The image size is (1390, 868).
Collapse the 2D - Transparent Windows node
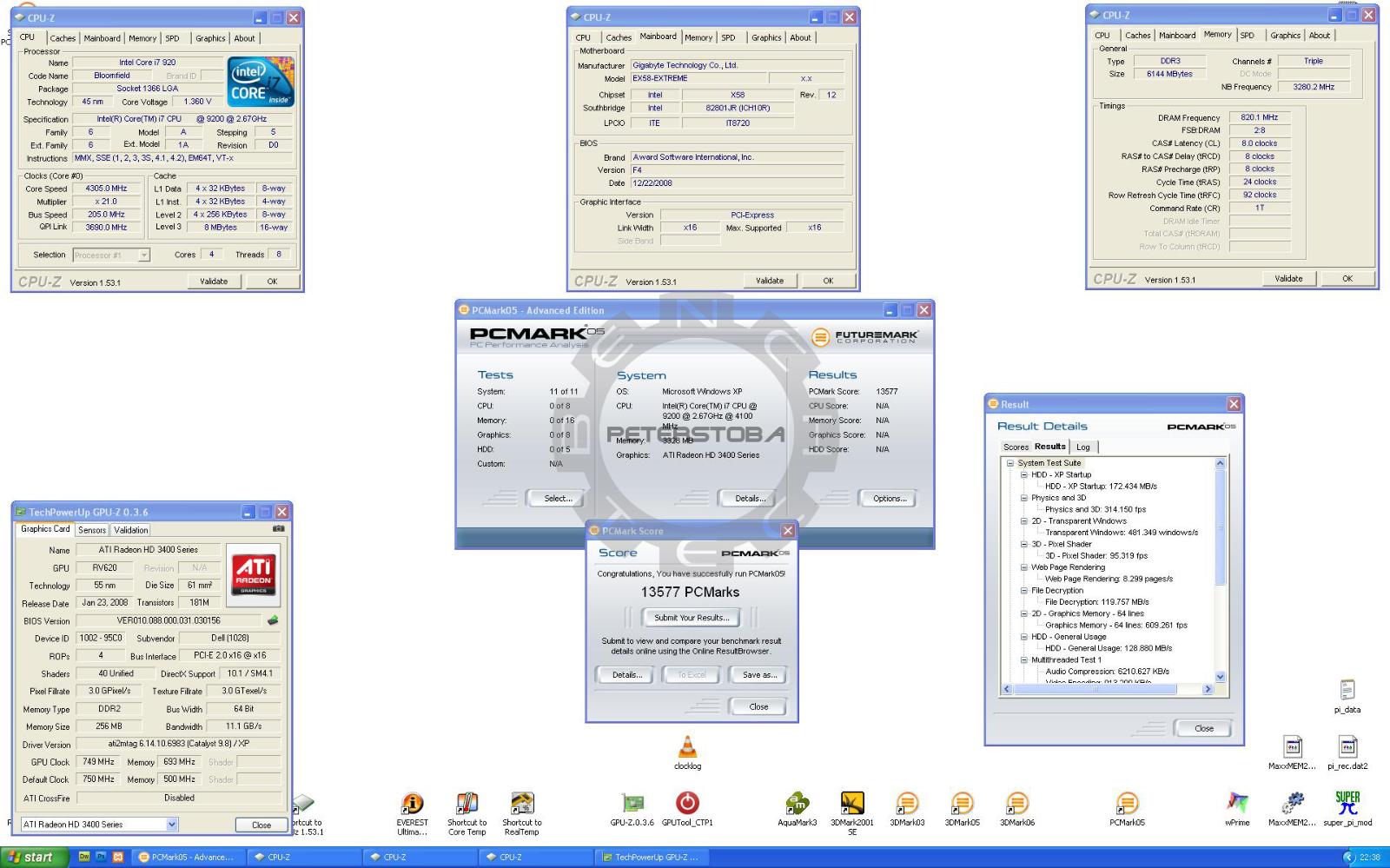1024,521
